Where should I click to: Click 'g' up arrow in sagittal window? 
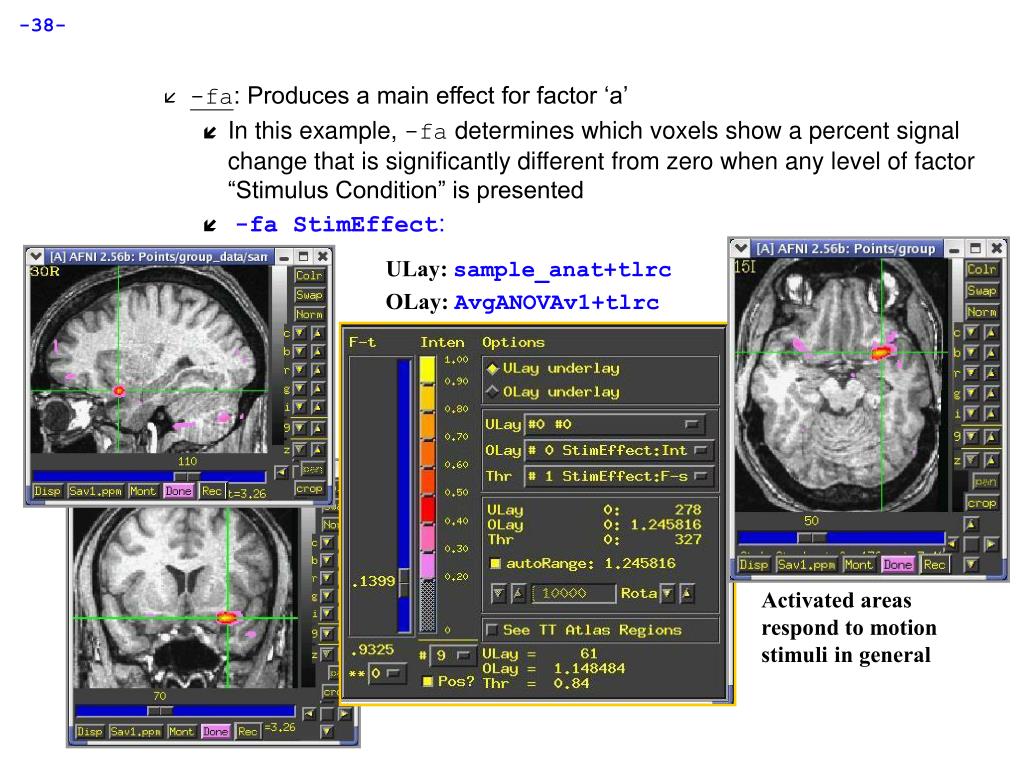click(317, 389)
